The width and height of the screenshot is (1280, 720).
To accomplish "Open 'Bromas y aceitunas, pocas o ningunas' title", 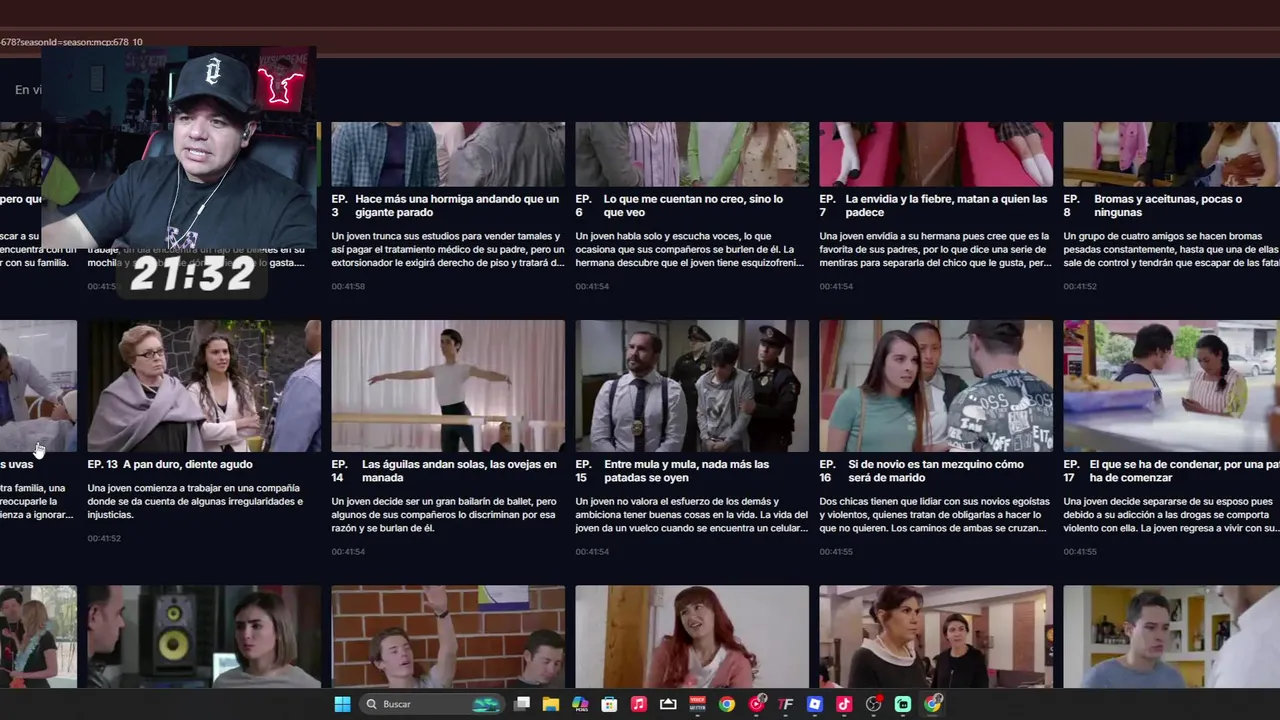I will tap(1168, 206).
